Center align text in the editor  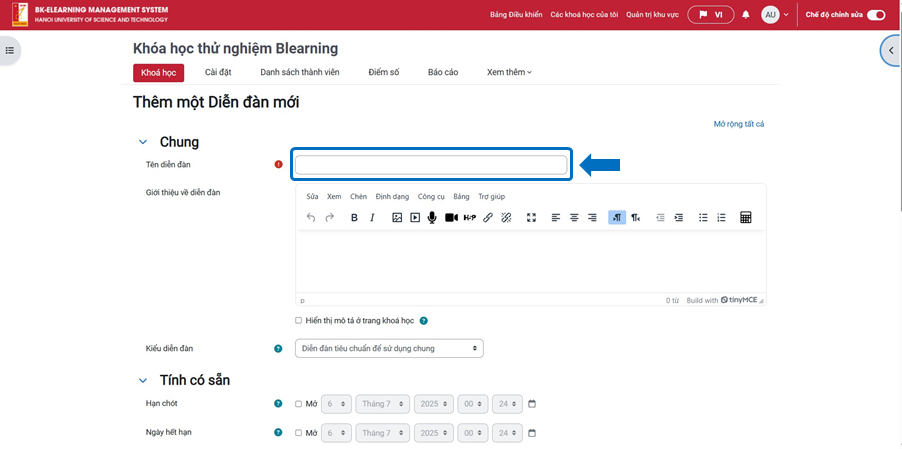coord(574,217)
